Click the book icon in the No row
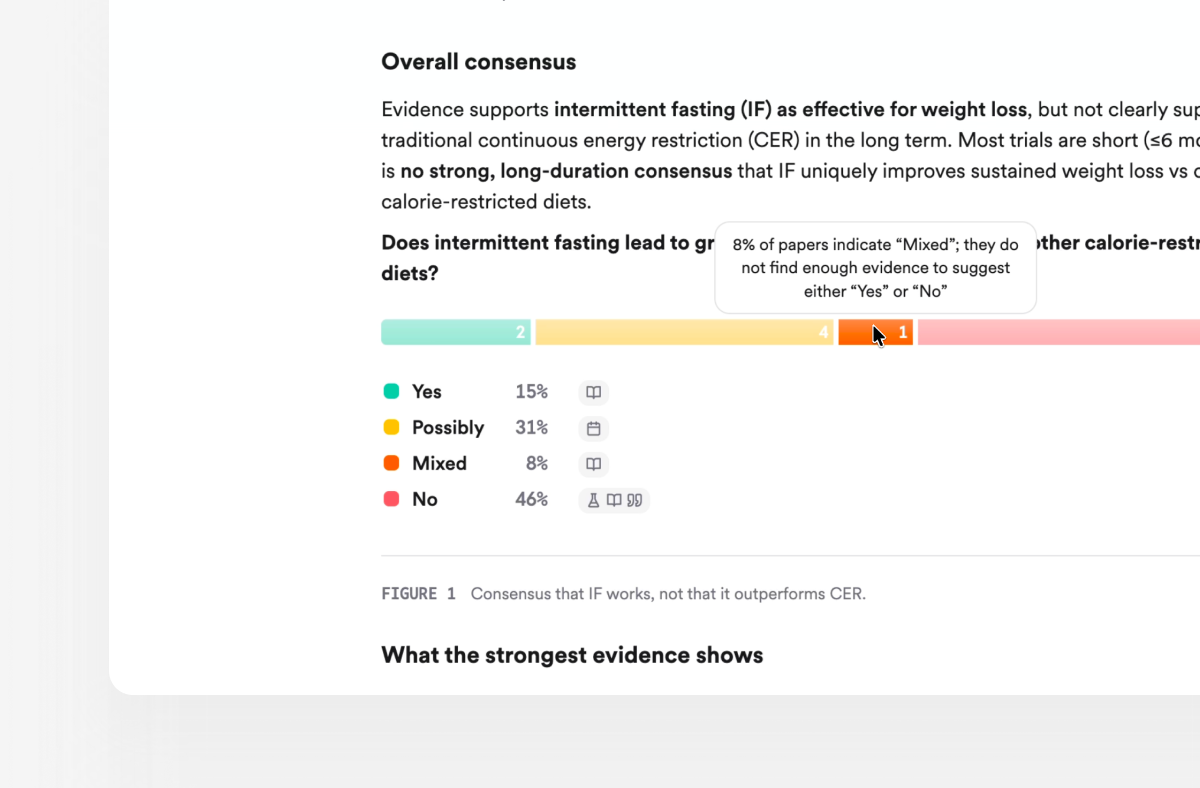Screen dimensions: 1200x788 (614, 500)
